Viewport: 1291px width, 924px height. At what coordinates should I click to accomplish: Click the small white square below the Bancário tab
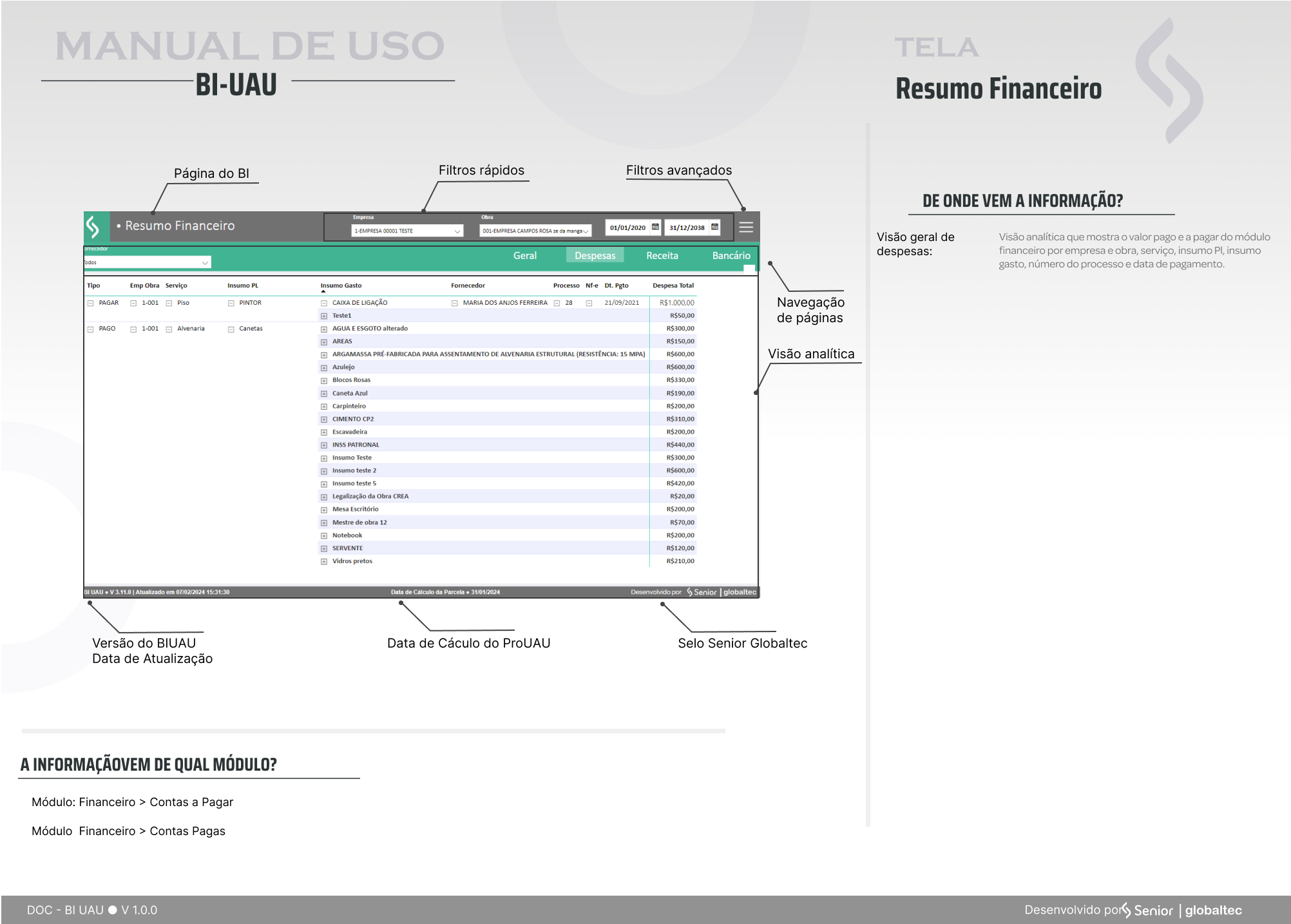pyautogui.click(x=749, y=268)
